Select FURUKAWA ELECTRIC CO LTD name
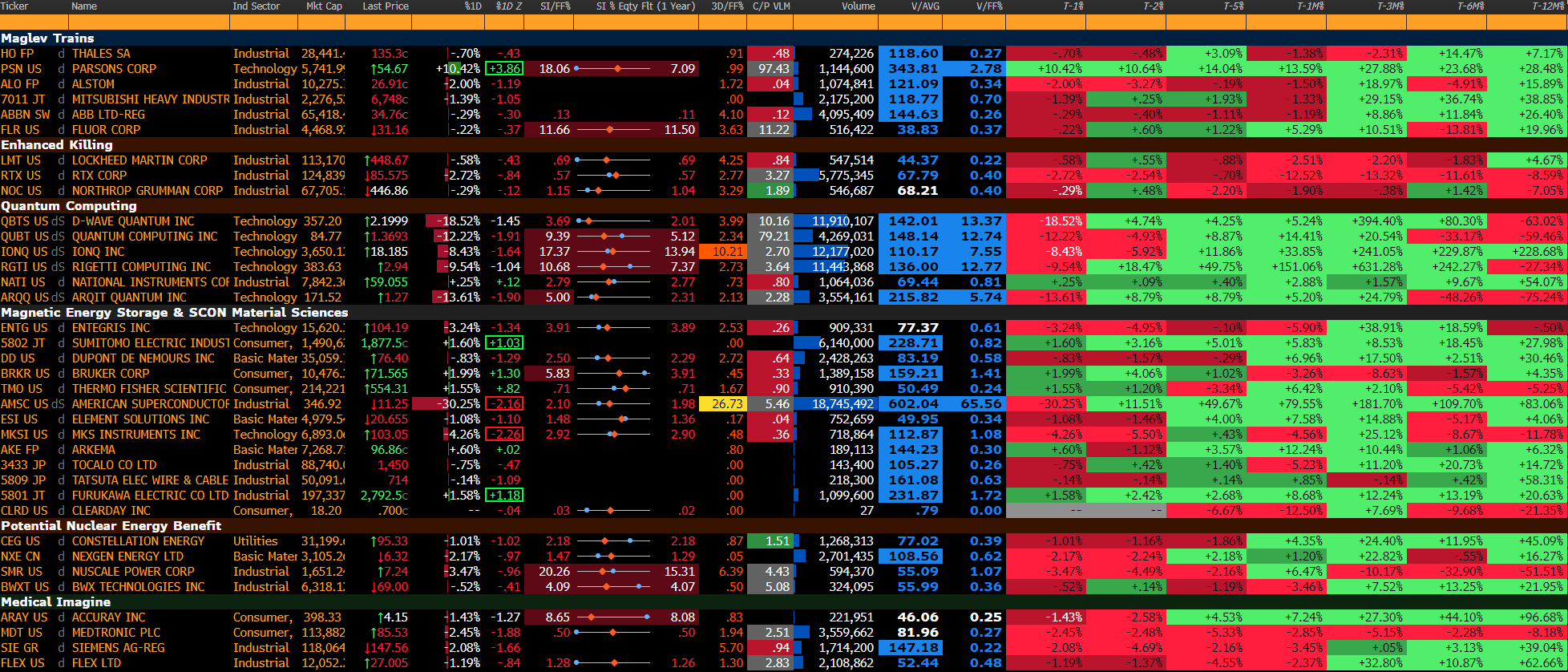The width and height of the screenshot is (1568, 672). pyautogui.click(x=150, y=496)
